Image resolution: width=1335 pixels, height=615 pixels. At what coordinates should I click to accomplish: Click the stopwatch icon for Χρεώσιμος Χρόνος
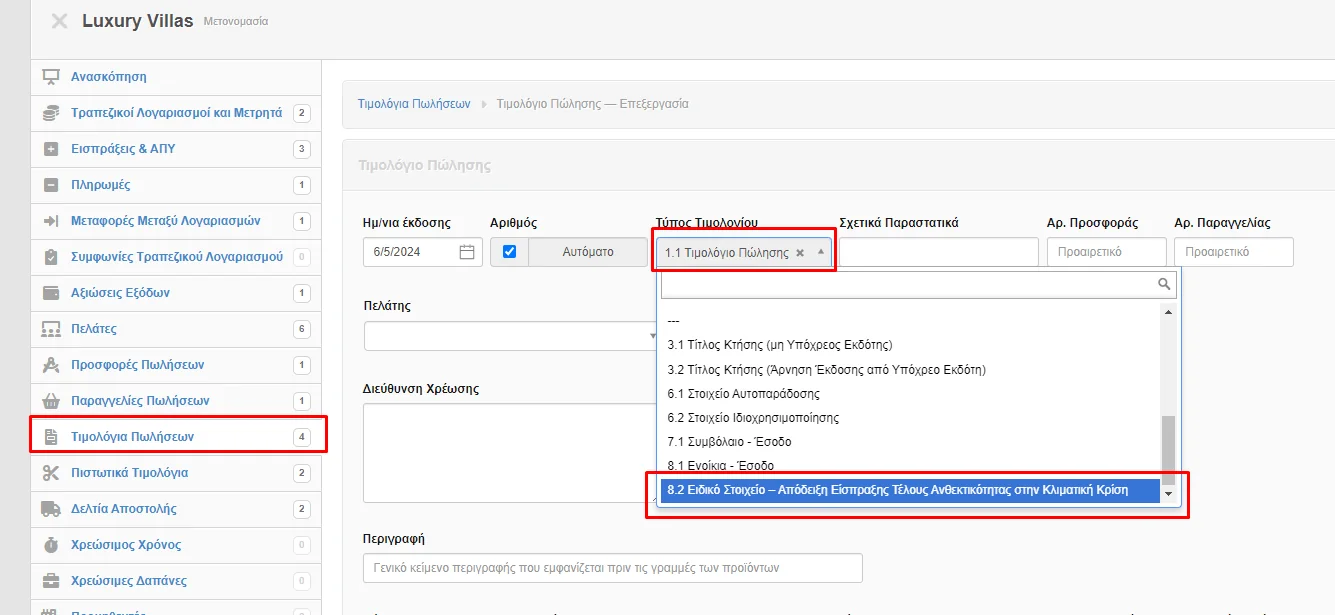(x=51, y=545)
